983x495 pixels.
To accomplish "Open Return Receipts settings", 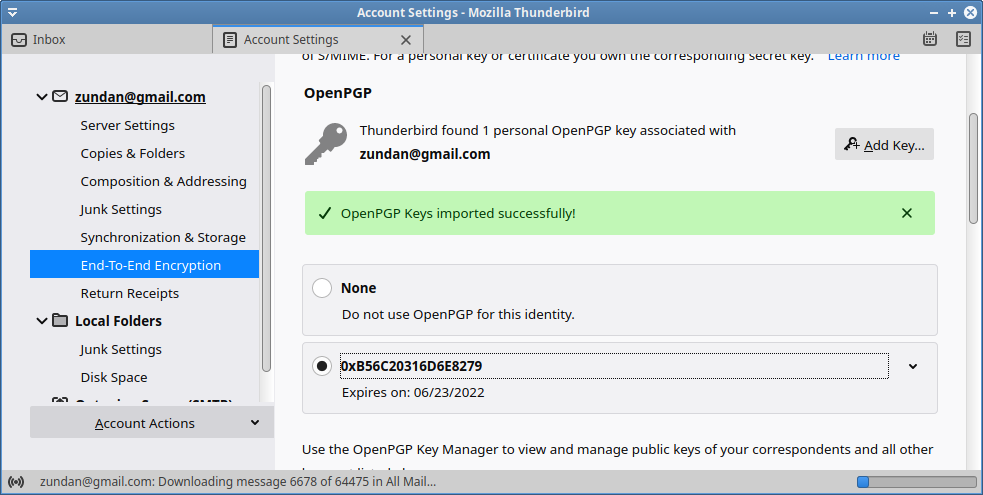I will [x=129, y=293].
